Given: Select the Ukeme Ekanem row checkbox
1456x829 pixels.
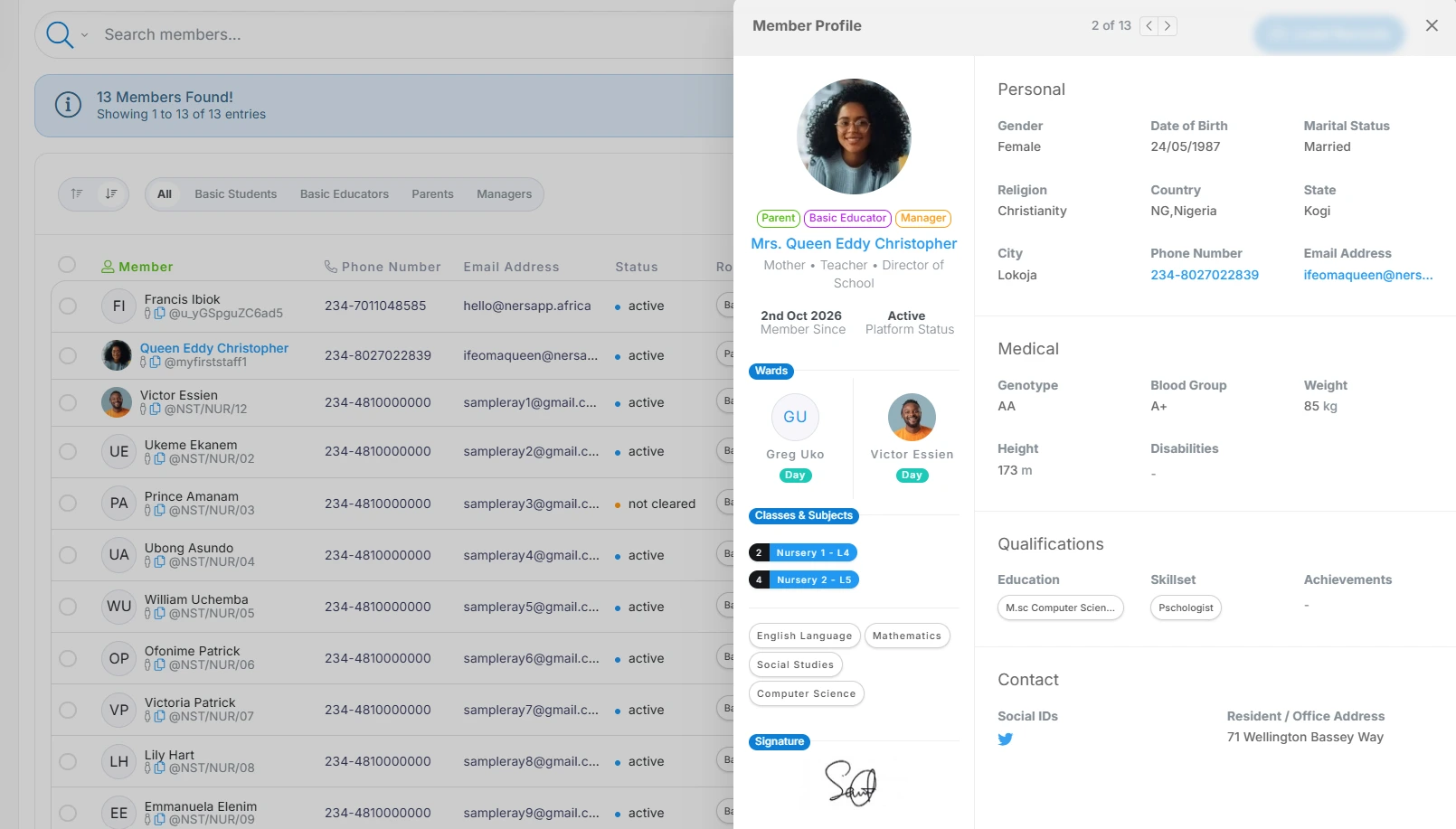Looking at the screenshot, I should tap(68, 451).
